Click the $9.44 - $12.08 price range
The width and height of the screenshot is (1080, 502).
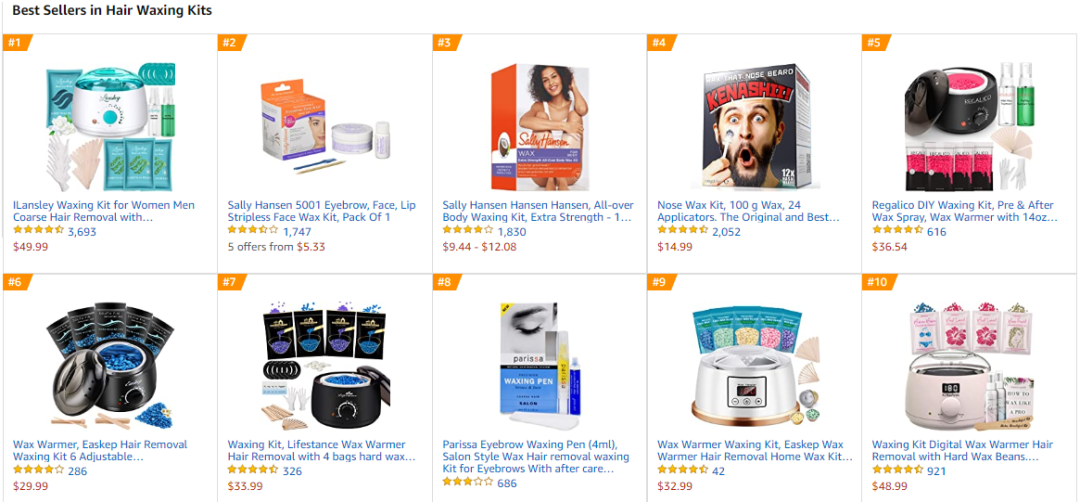coord(479,247)
